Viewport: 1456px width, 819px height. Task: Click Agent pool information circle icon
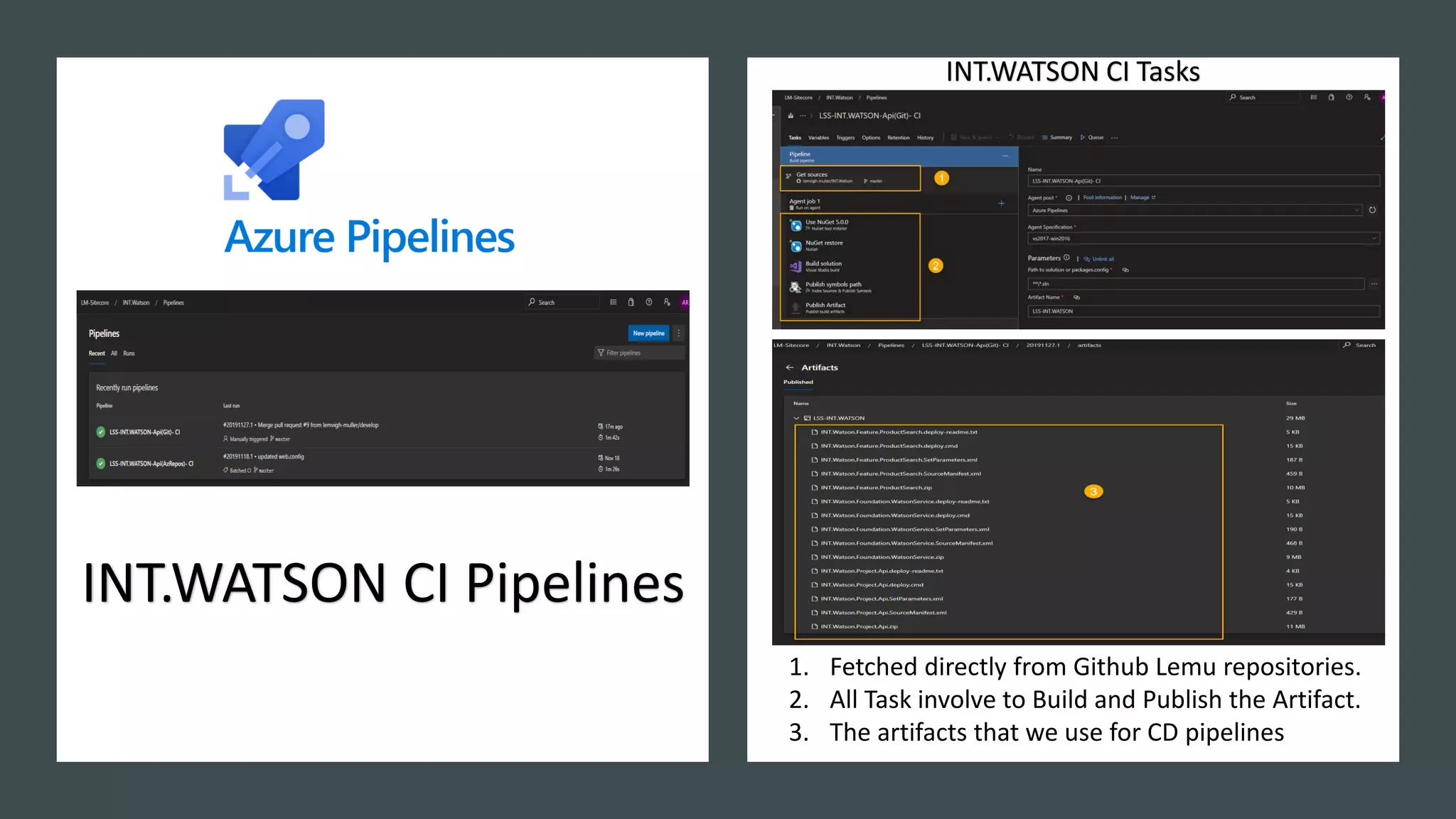pos(1069,198)
